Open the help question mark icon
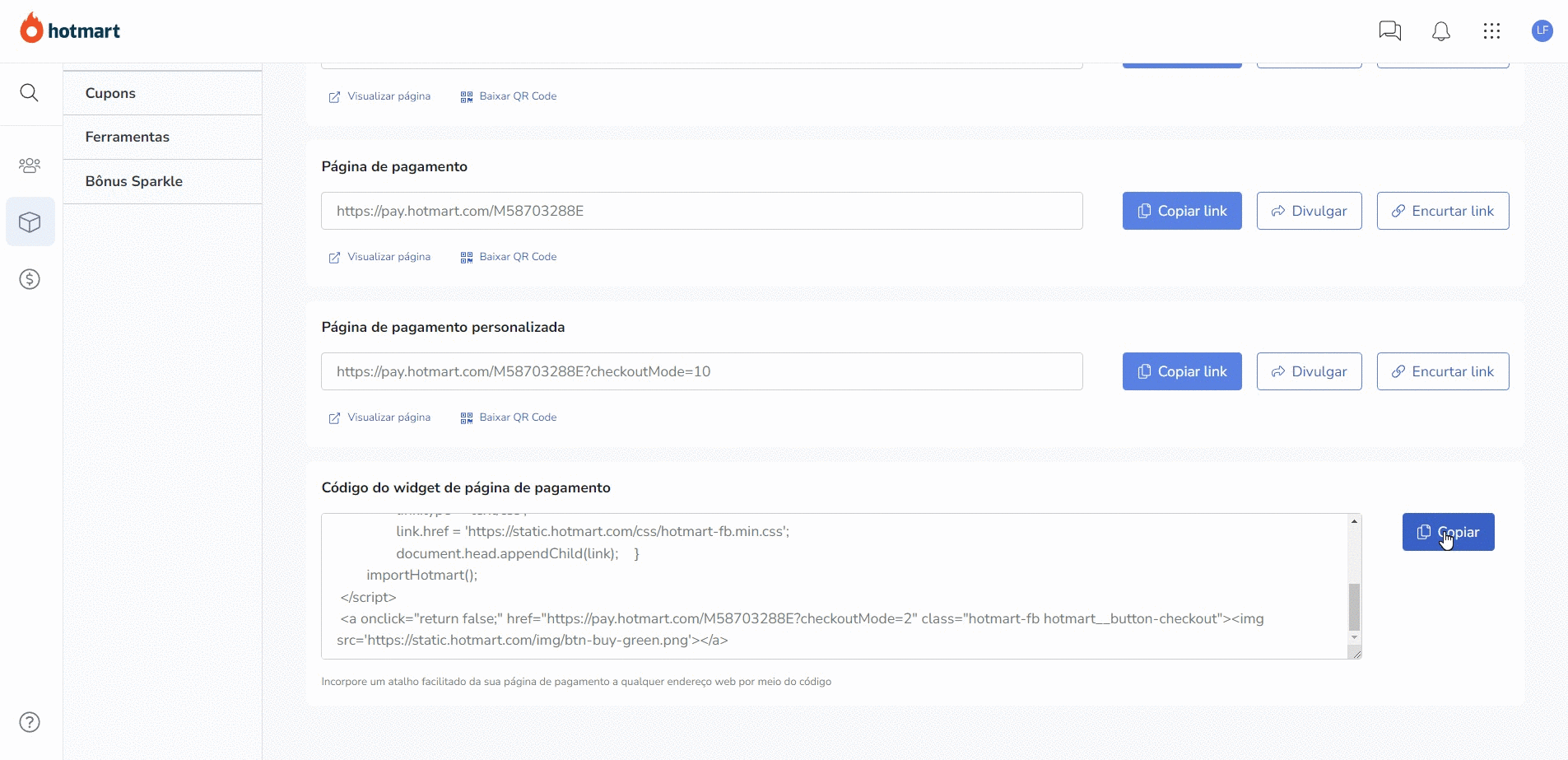 30,722
